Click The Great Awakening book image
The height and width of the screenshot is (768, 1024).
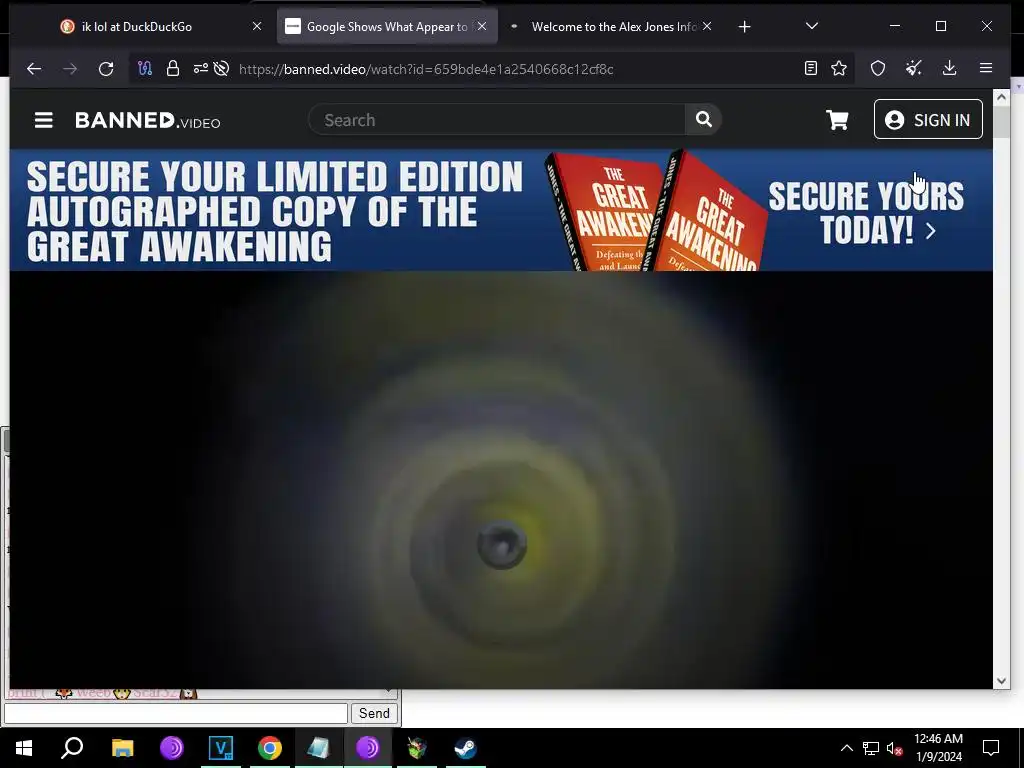655,211
